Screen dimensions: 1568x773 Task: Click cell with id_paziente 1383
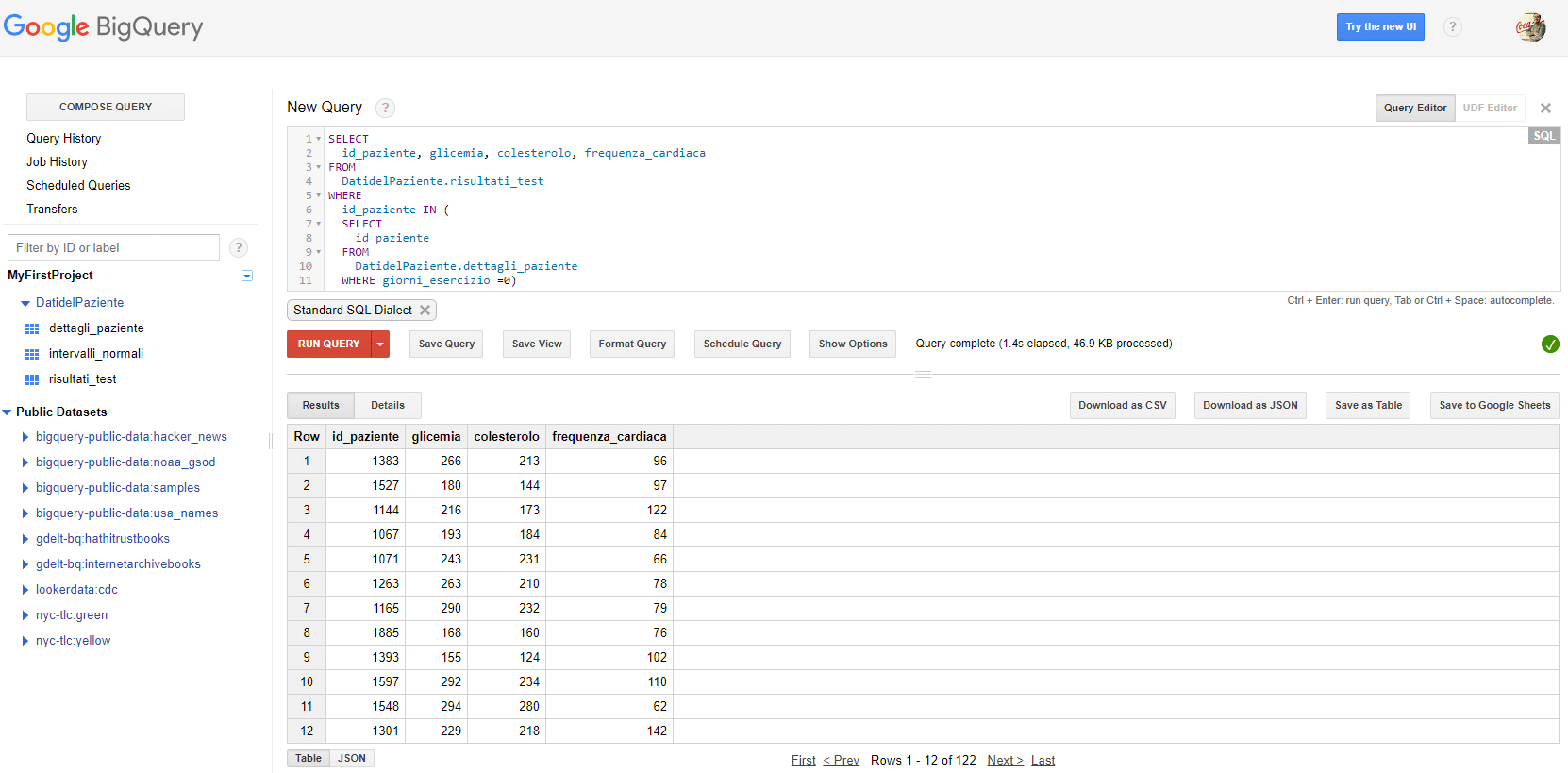[366, 461]
